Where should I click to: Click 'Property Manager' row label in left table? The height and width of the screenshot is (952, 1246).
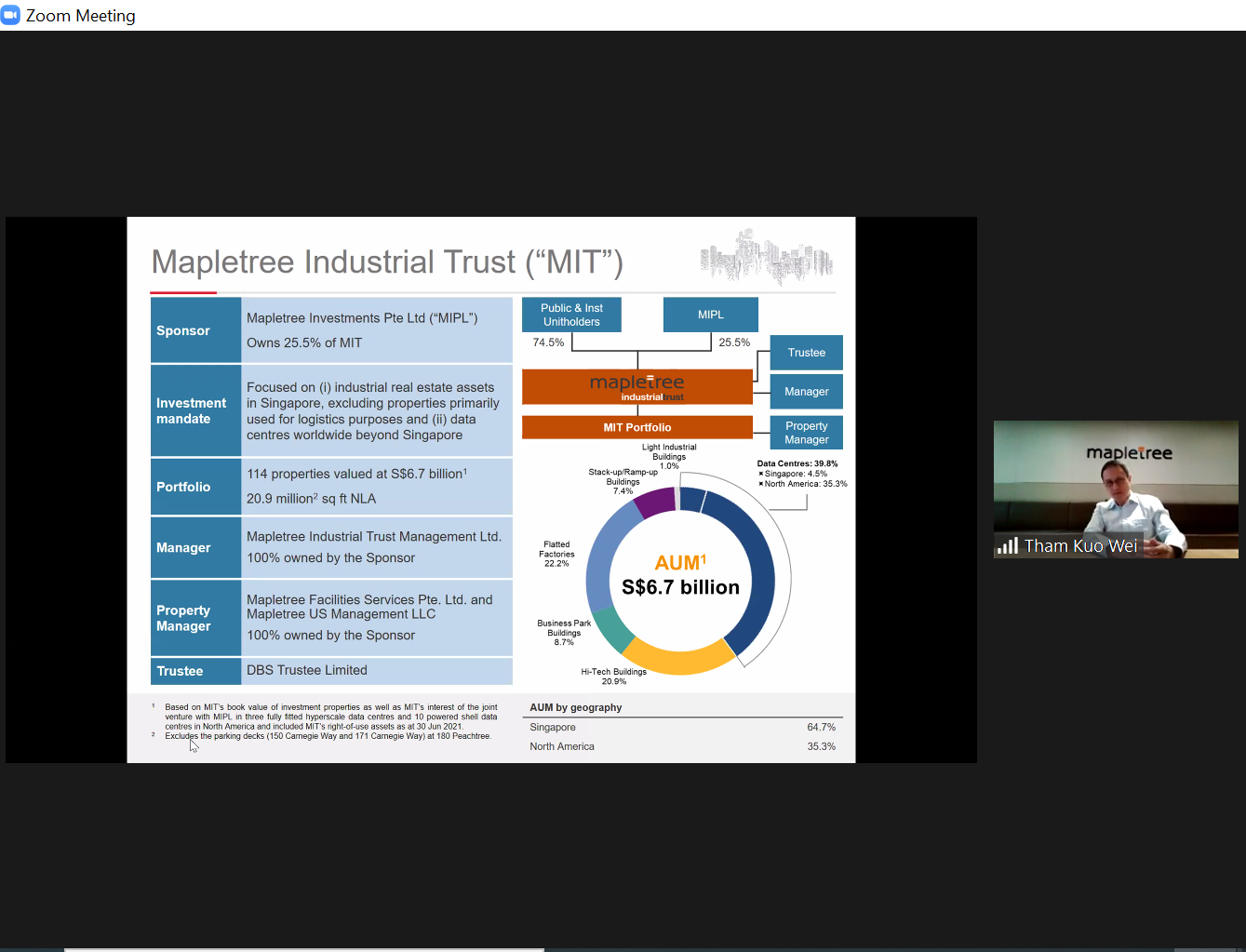click(195, 618)
